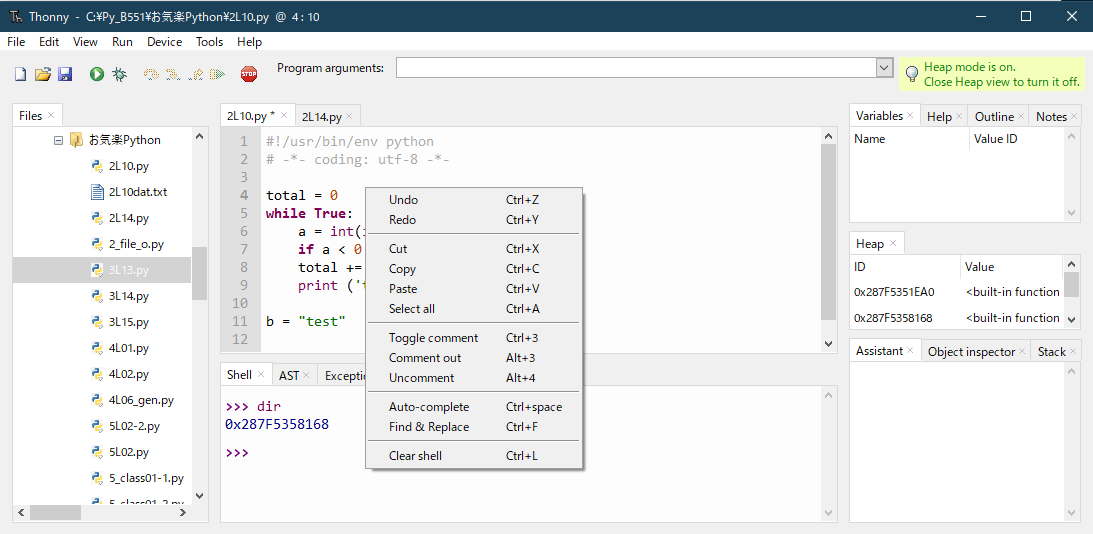The height and width of the screenshot is (534, 1093).
Task: Run current script with green play icon
Action: pyautogui.click(x=96, y=74)
